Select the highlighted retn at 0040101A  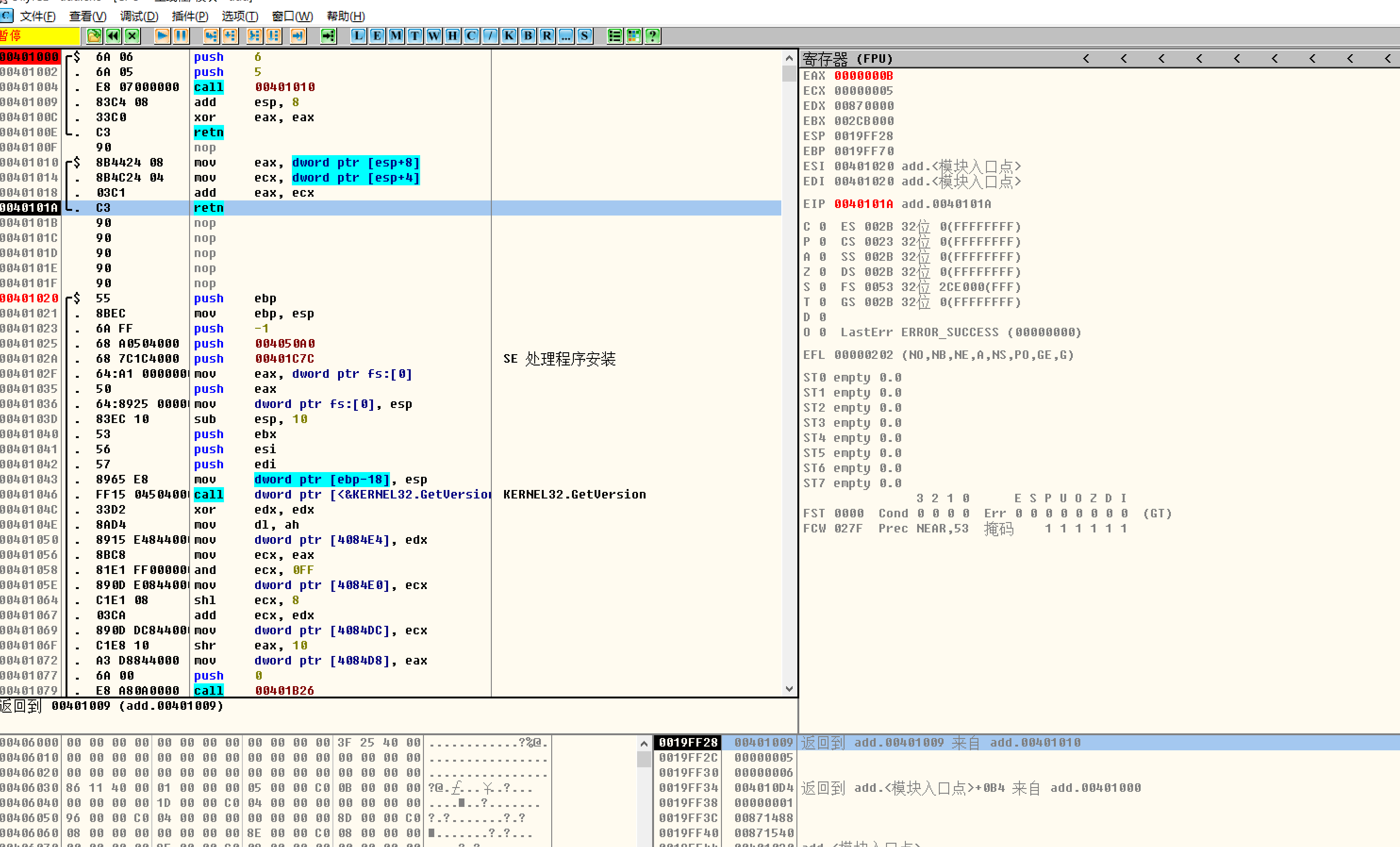point(390,208)
